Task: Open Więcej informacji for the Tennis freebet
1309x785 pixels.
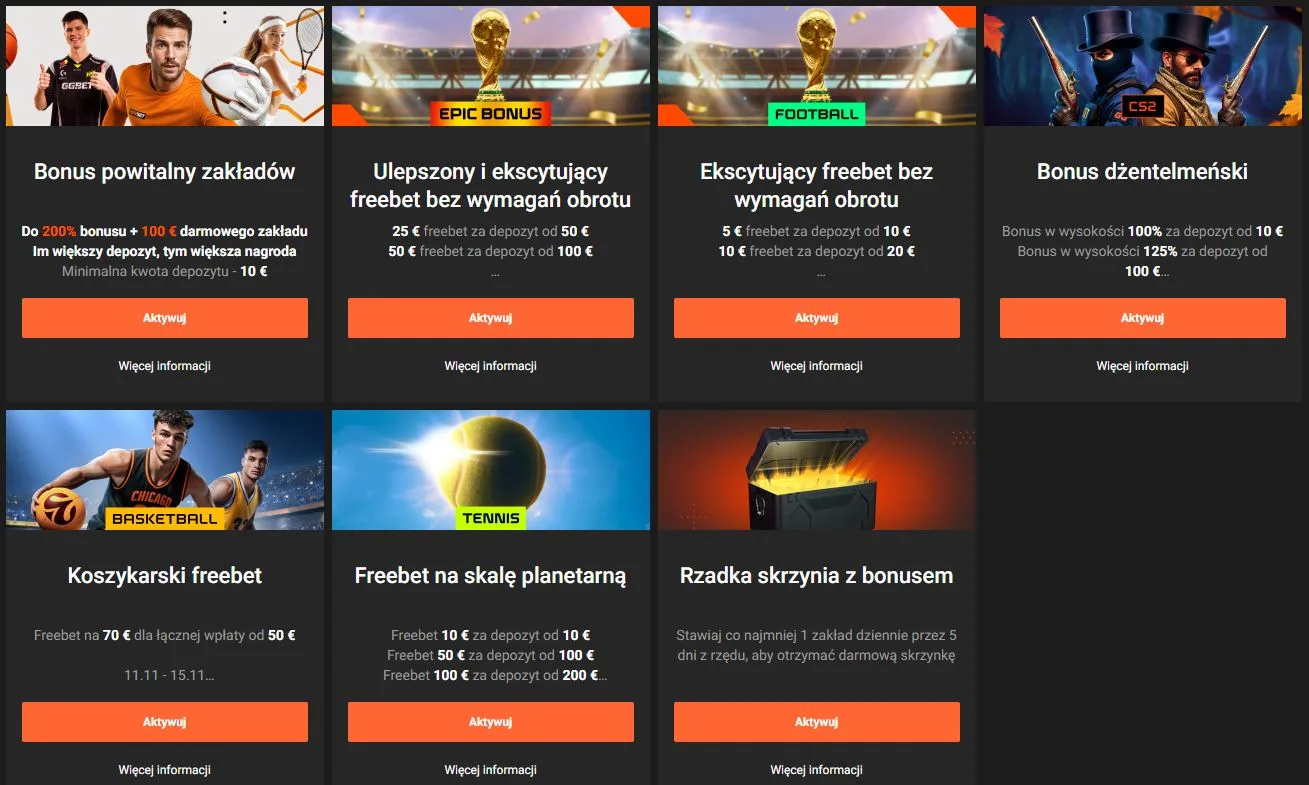Action: pos(491,770)
